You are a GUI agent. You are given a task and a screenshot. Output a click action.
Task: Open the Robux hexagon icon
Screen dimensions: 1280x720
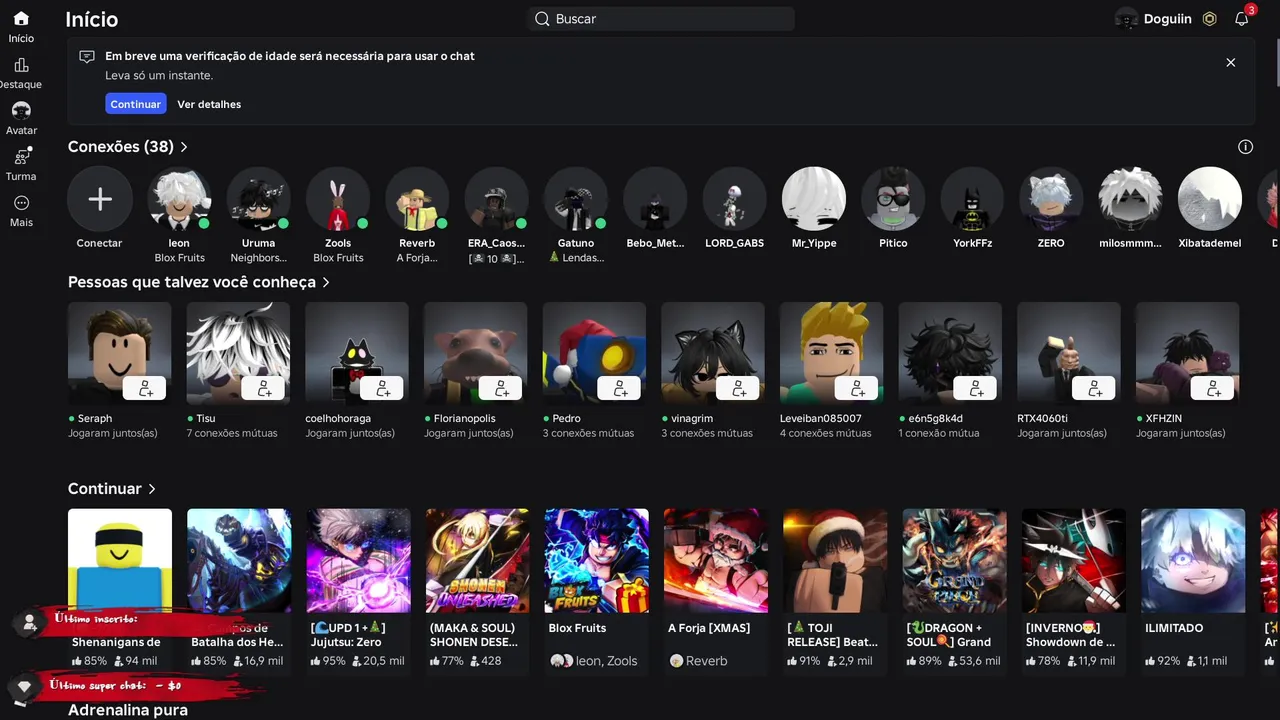pyautogui.click(x=1209, y=19)
